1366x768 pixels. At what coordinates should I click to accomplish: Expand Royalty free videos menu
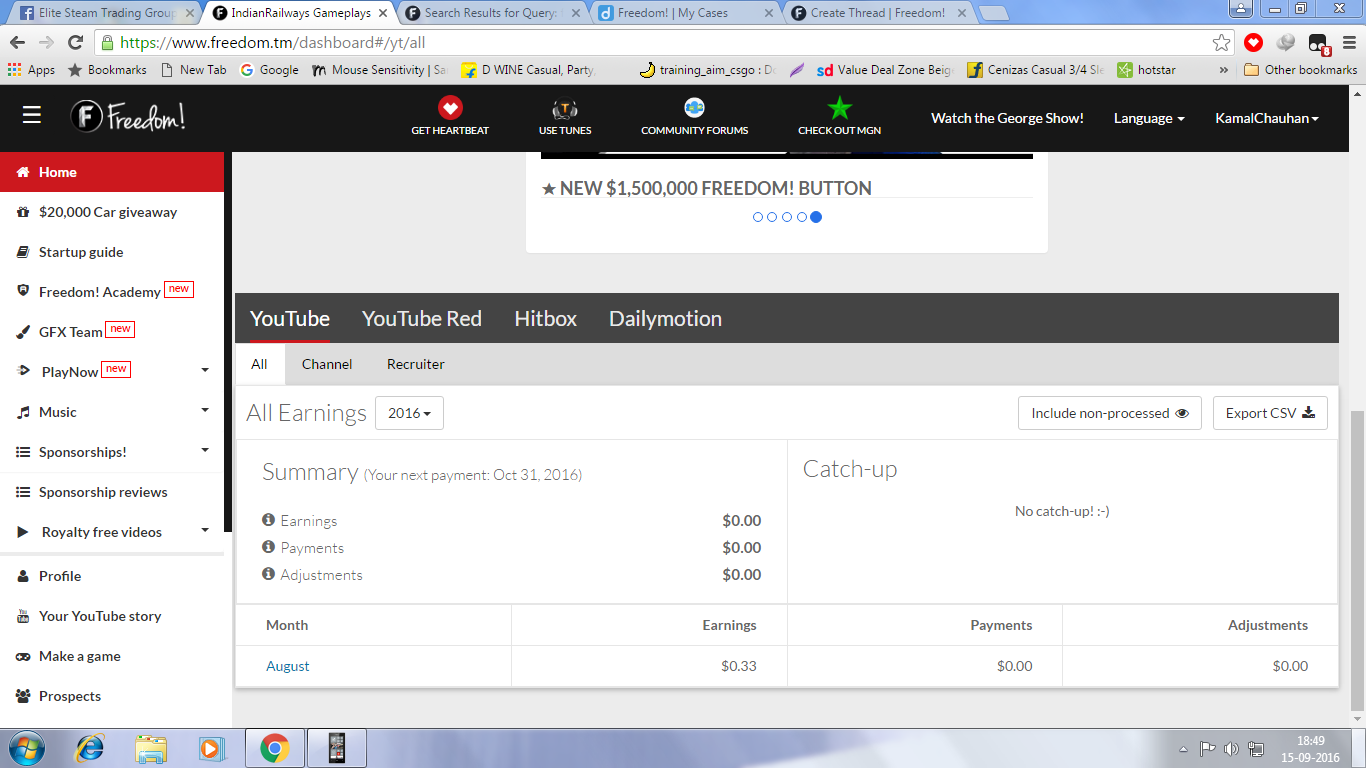[x=205, y=531]
